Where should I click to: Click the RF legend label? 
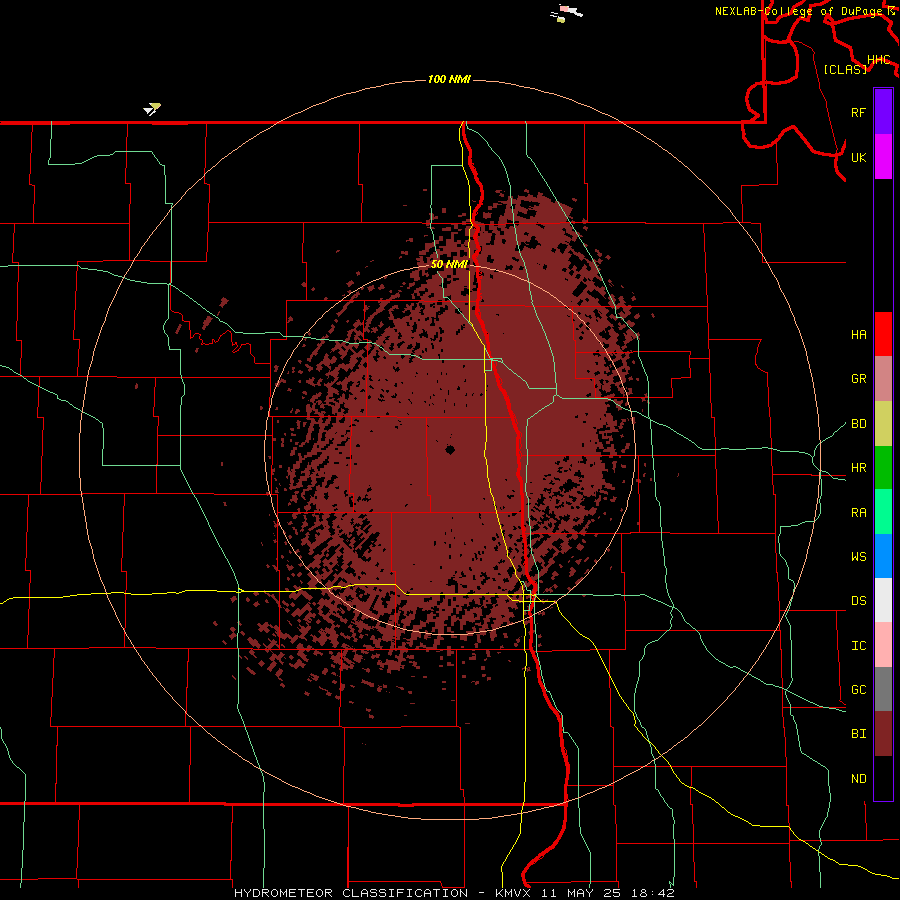[859, 112]
